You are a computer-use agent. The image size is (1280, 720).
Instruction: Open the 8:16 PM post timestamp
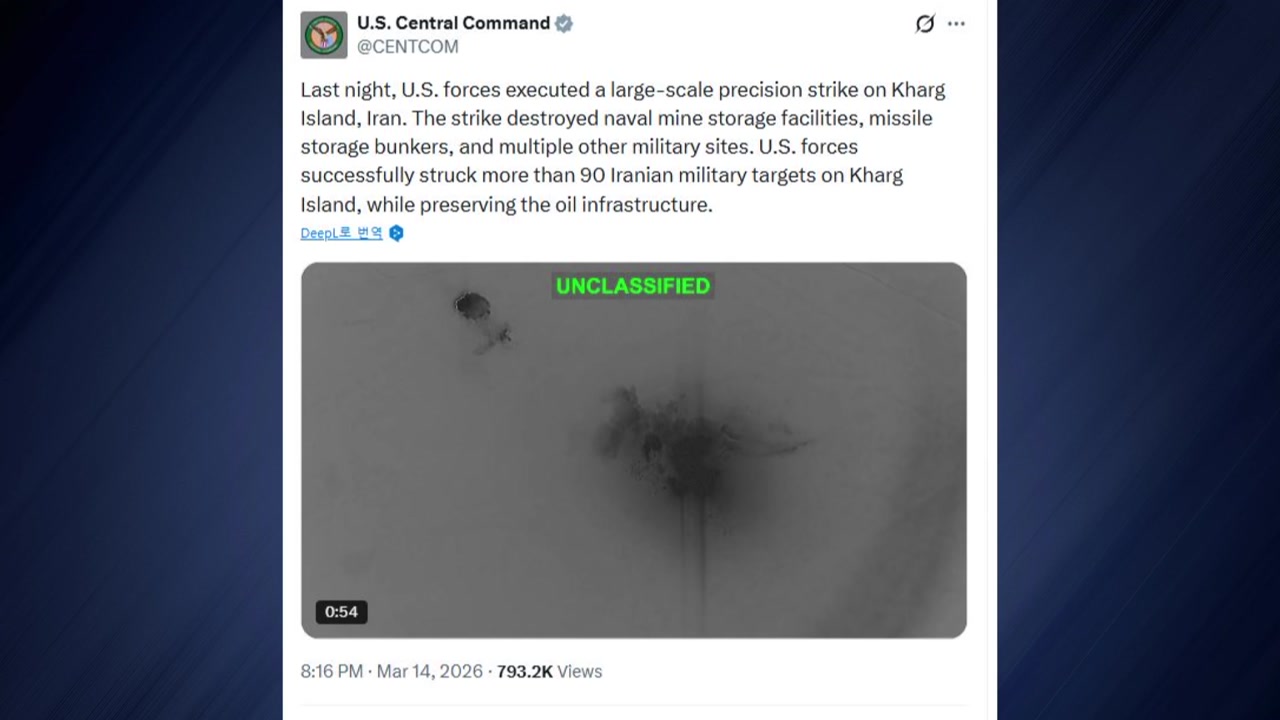331,672
